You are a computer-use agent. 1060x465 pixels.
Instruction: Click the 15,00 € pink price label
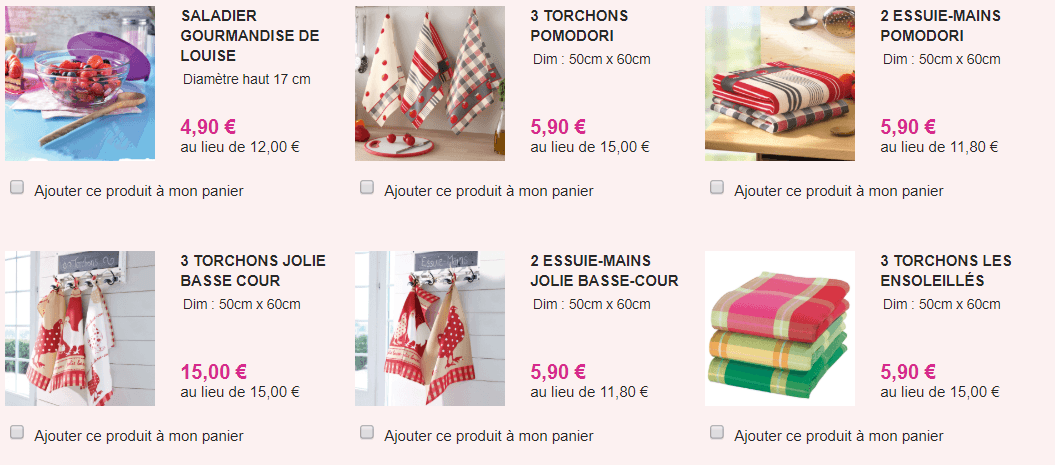tap(214, 372)
